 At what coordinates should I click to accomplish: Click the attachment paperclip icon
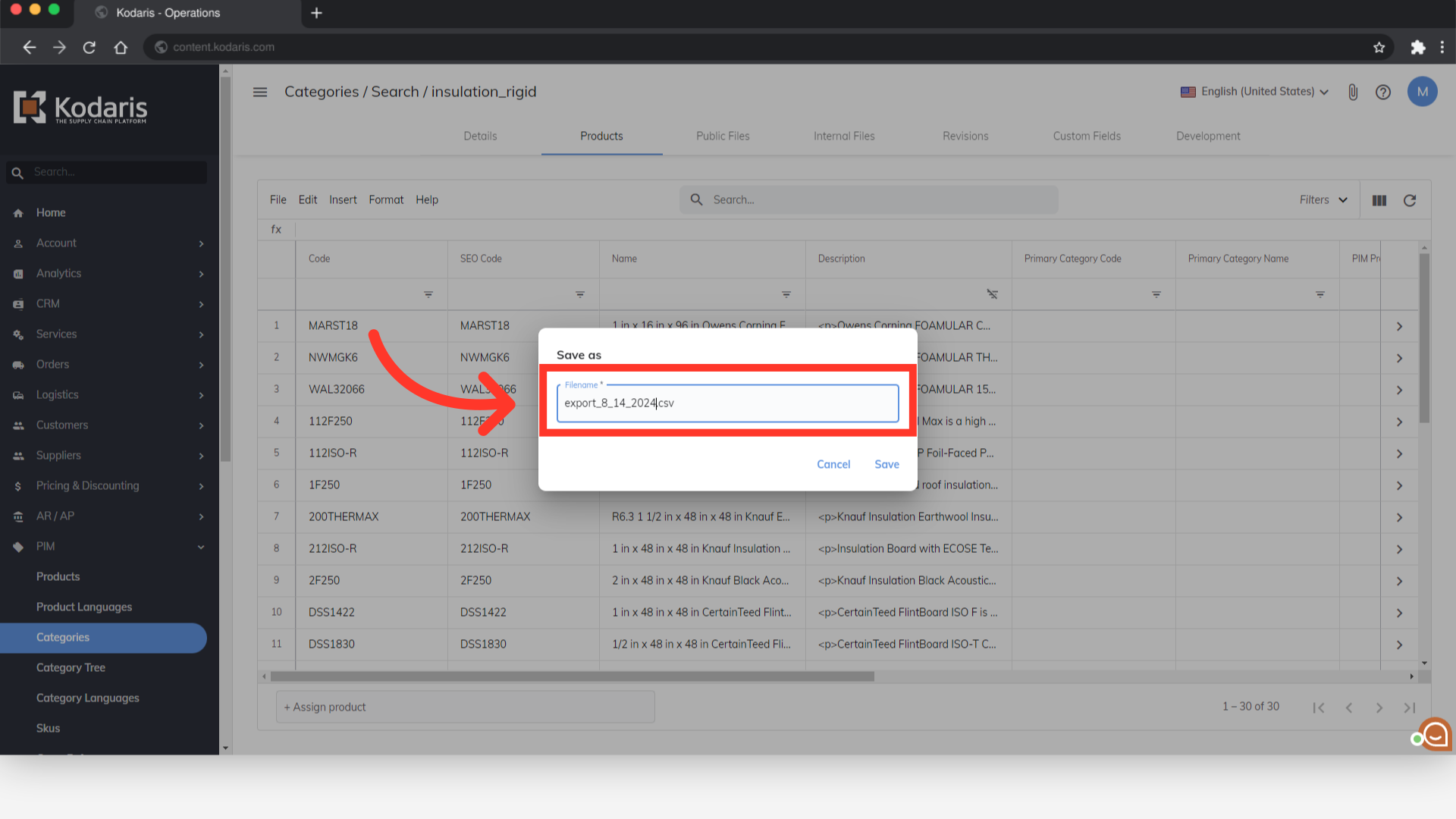coord(1353,92)
